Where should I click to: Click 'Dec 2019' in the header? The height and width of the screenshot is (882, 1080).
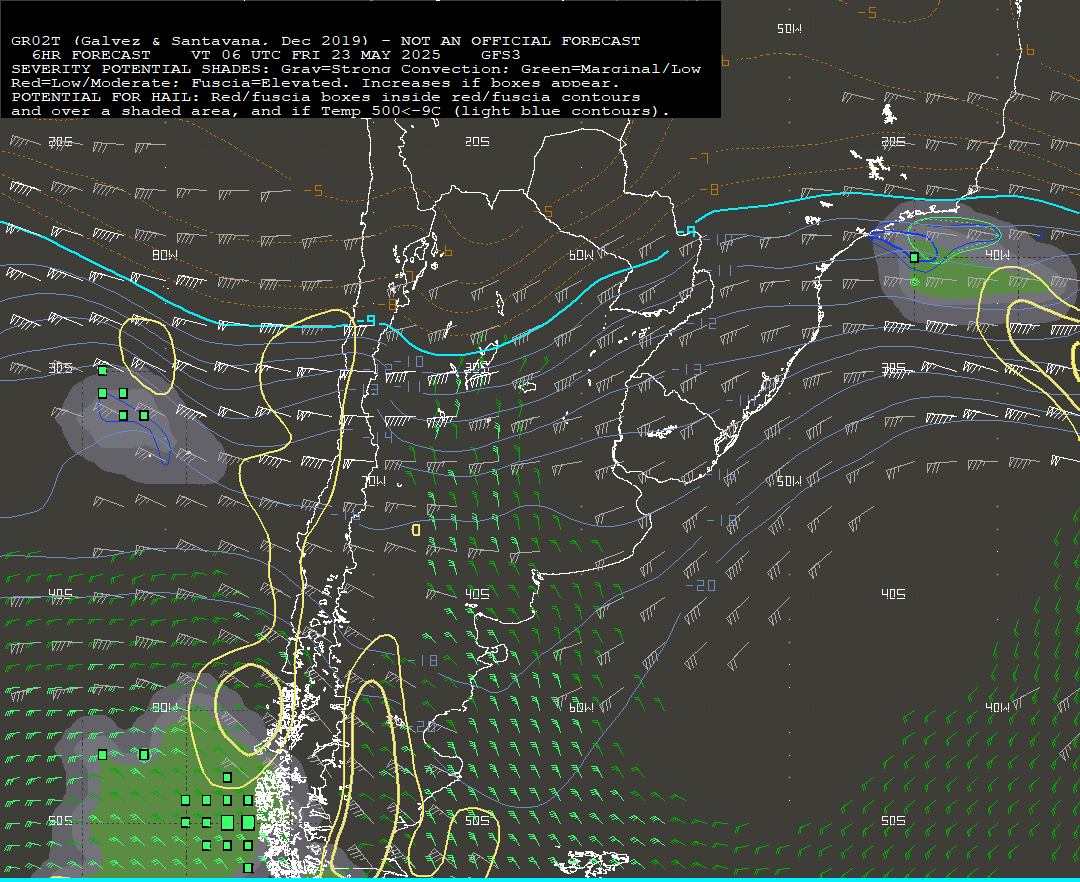324,41
